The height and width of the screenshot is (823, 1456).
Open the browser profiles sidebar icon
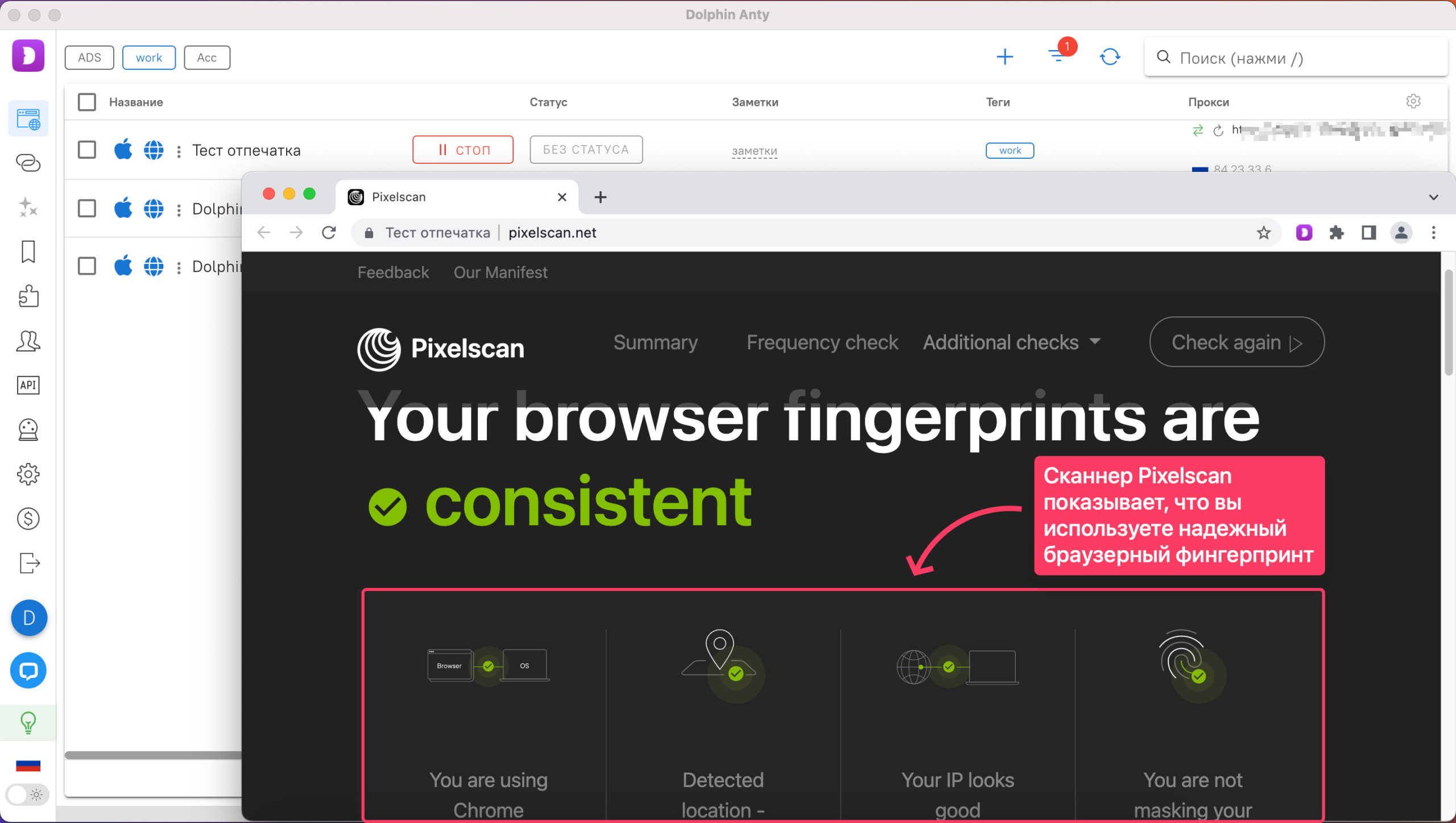tap(28, 119)
